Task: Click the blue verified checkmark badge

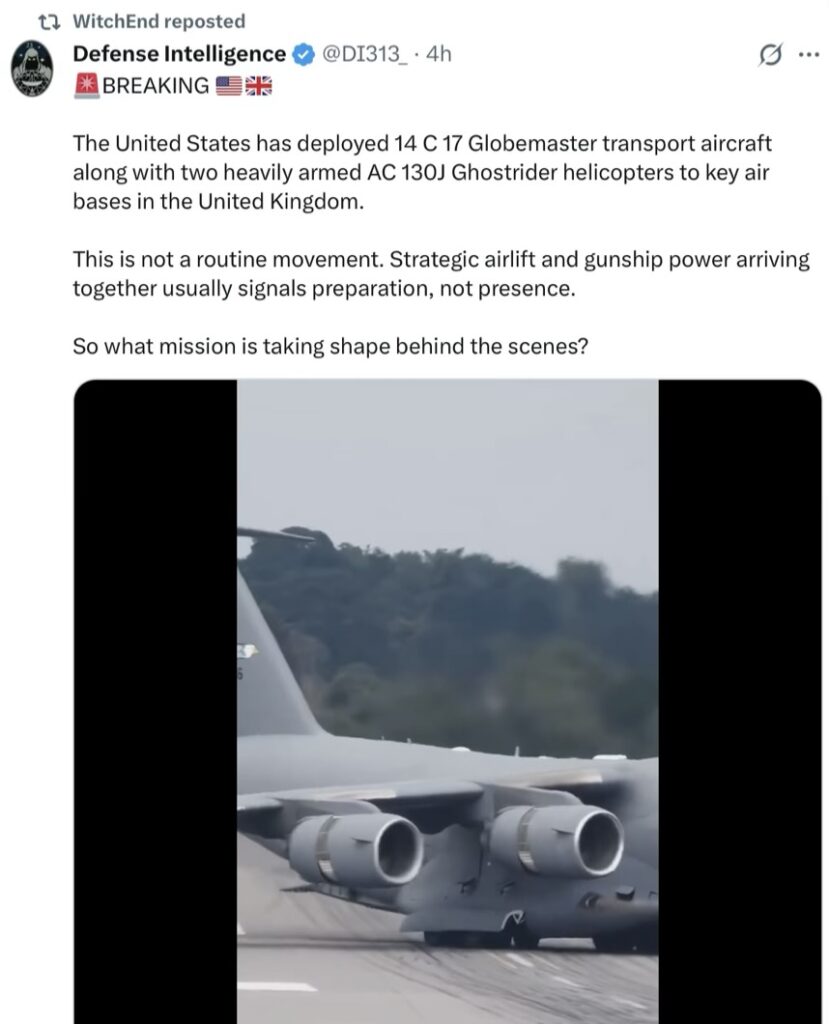Action: [302, 54]
